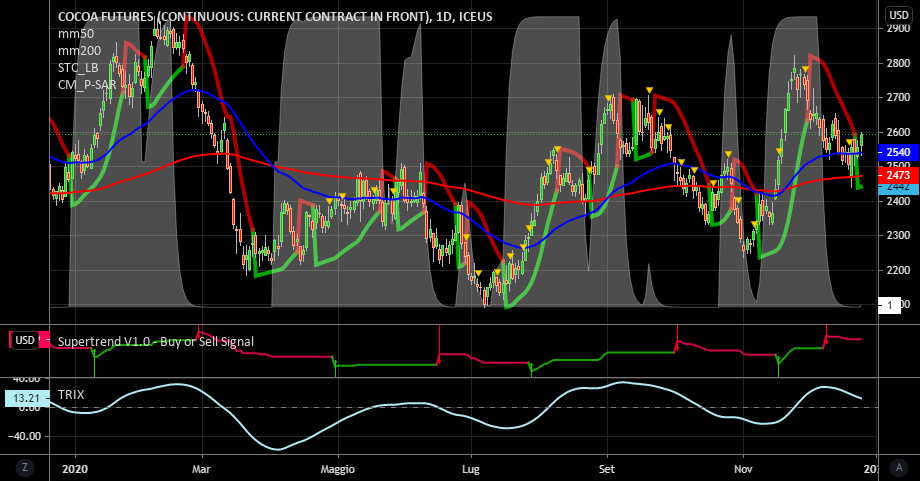This screenshot has width=920, height=481.
Task: Select the mm200 indicator legend
Action: point(79,50)
